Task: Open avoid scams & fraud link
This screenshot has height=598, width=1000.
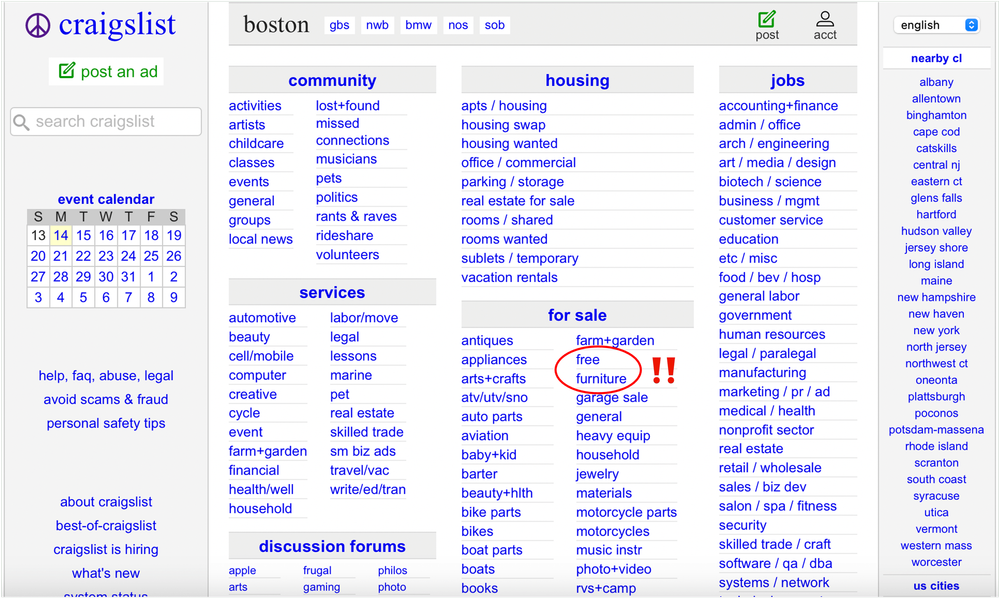Action: 106,399
